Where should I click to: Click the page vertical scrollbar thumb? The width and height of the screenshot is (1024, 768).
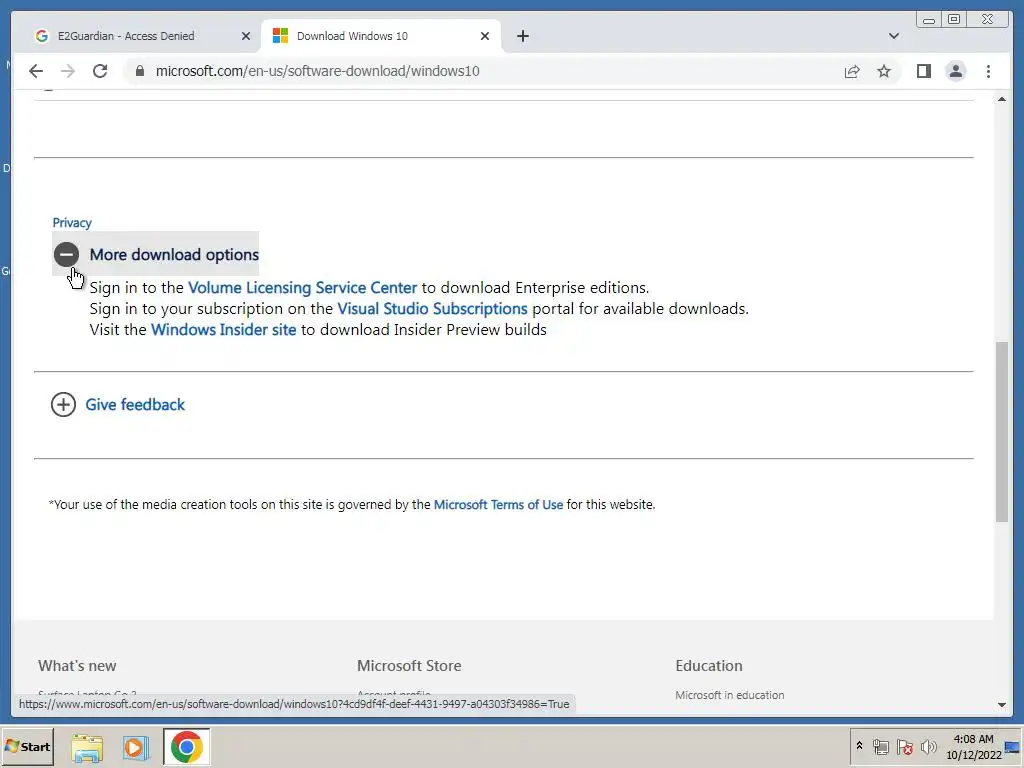point(1002,431)
